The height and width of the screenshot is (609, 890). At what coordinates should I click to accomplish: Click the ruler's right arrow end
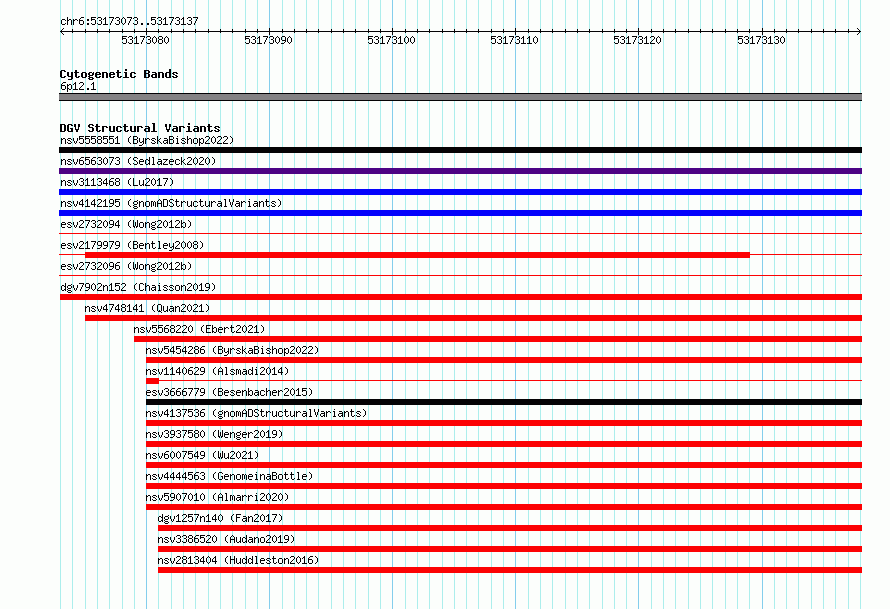[x=859, y=32]
